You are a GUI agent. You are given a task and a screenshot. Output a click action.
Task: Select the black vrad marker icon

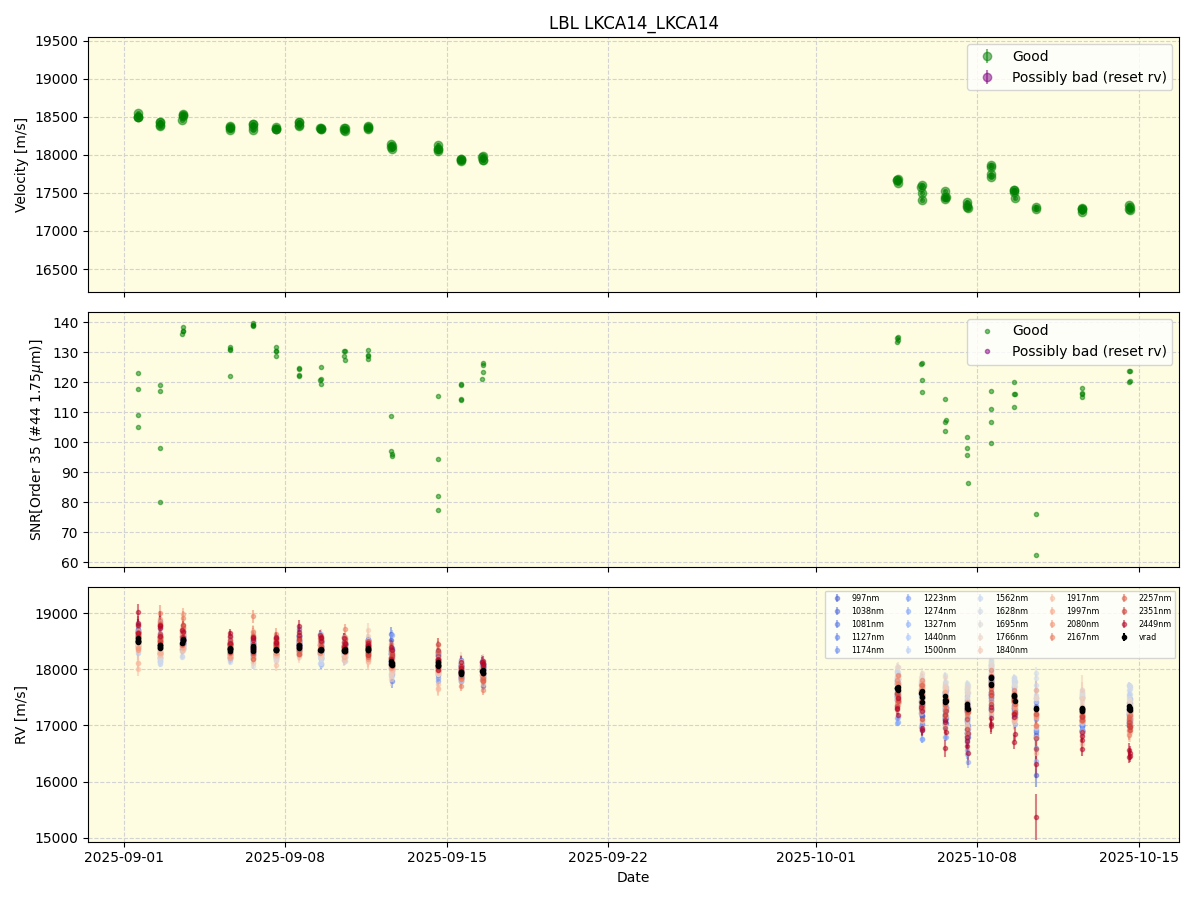(1124, 637)
